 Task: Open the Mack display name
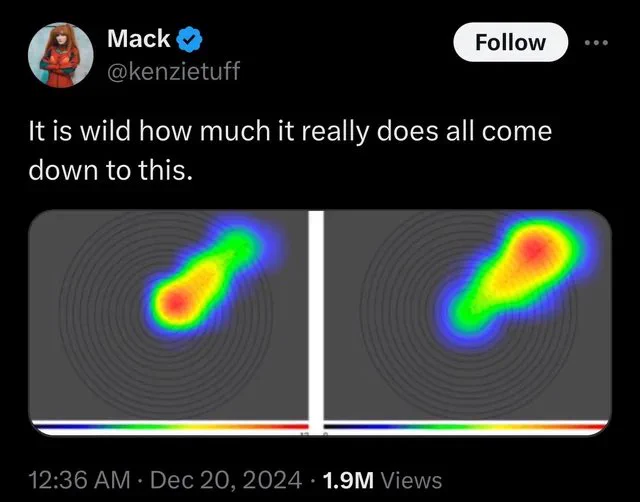tap(139, 39)
